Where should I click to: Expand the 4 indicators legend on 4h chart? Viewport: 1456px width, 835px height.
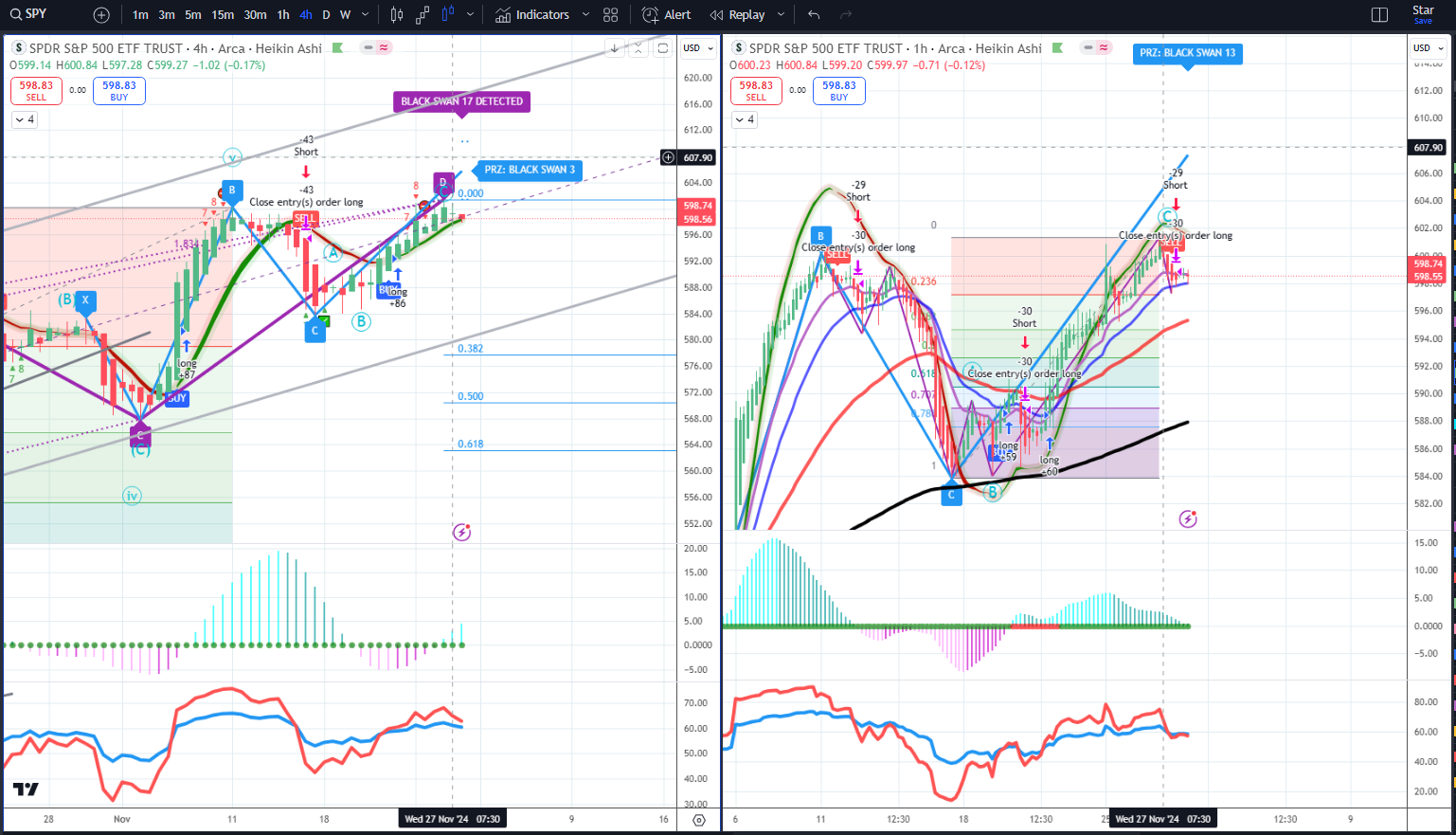[x=25, y=119]
